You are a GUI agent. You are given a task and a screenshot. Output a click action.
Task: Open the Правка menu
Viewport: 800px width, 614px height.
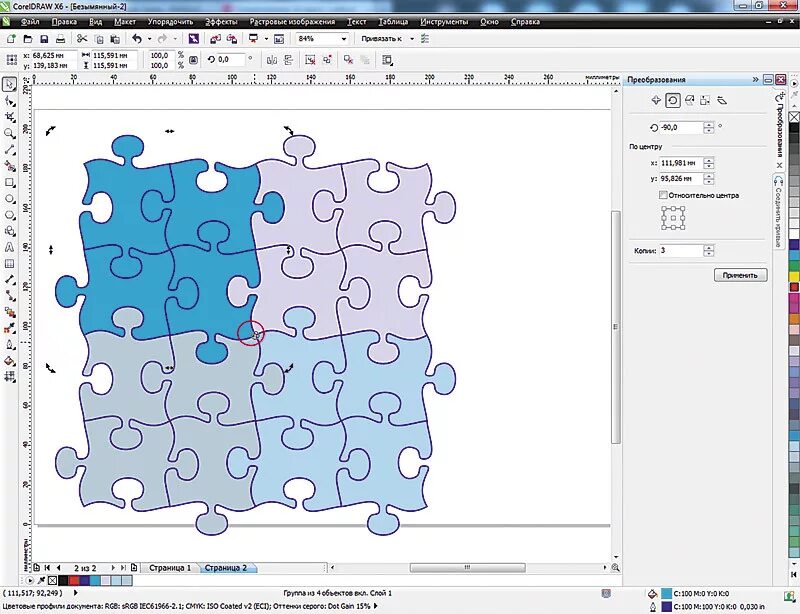[x=64, y=22]
